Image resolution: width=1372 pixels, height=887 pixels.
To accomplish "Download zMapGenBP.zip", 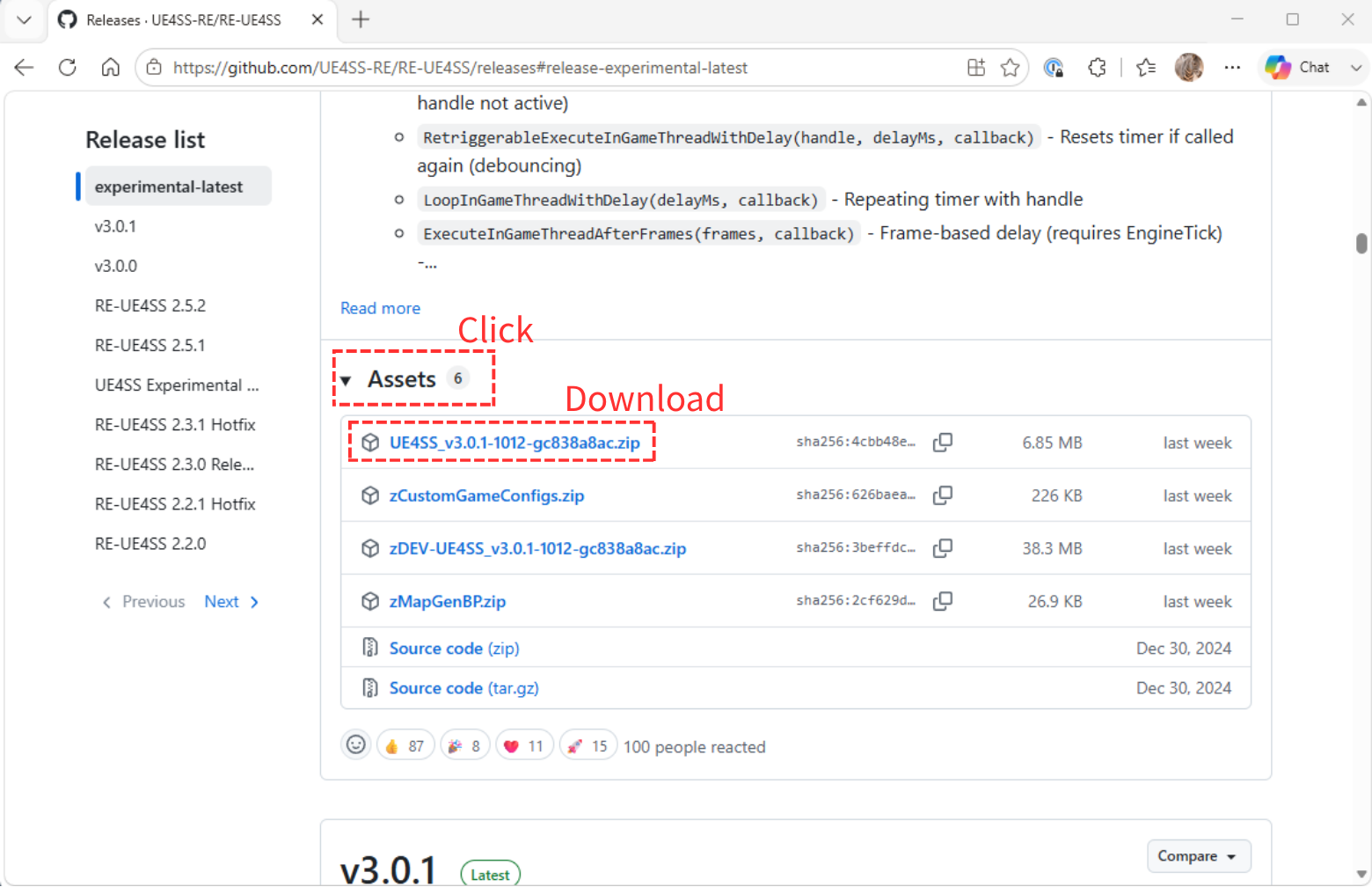I will click(x=448, y=601).
